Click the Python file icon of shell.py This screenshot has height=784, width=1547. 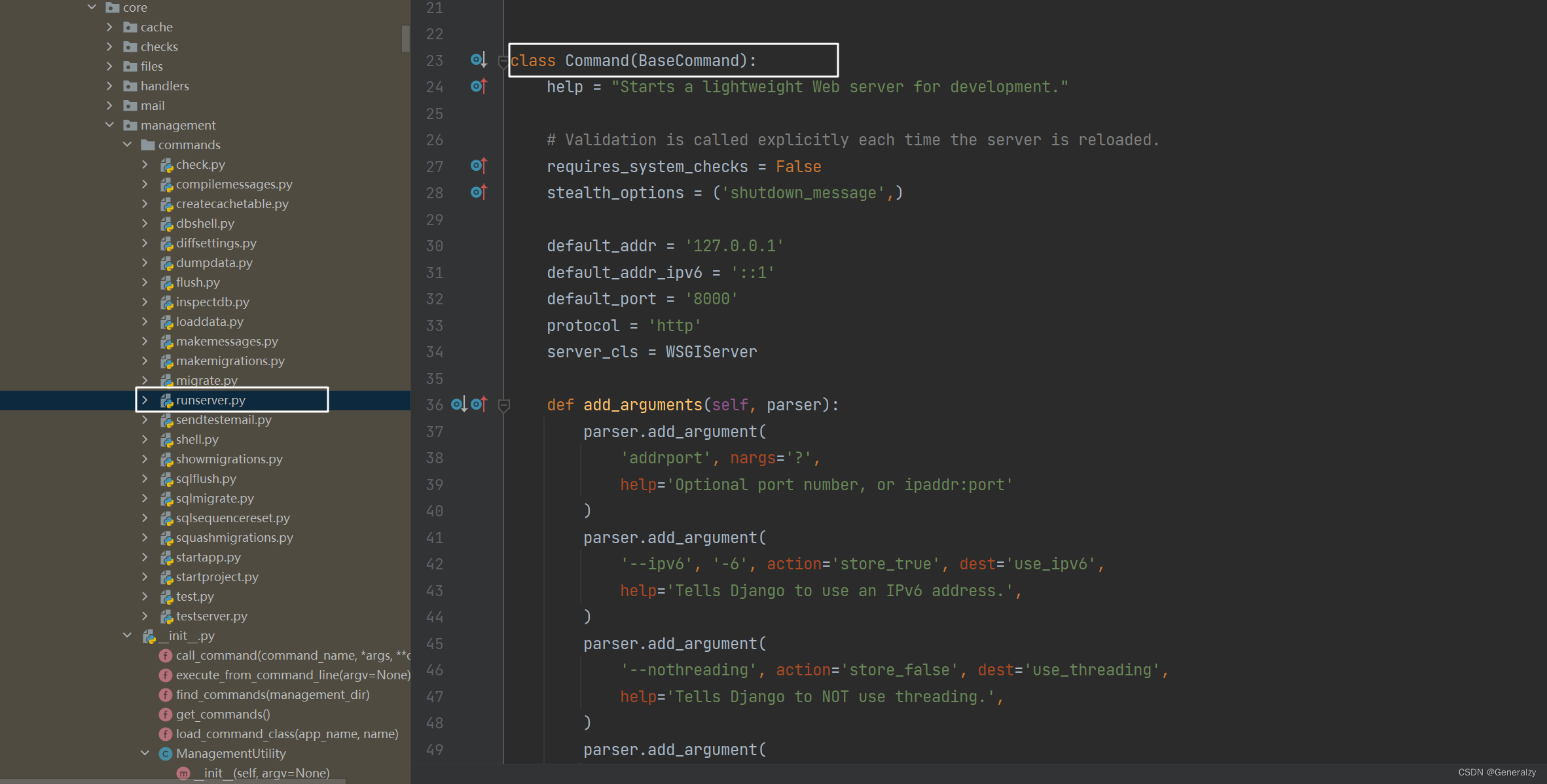(x=167, y=440)
